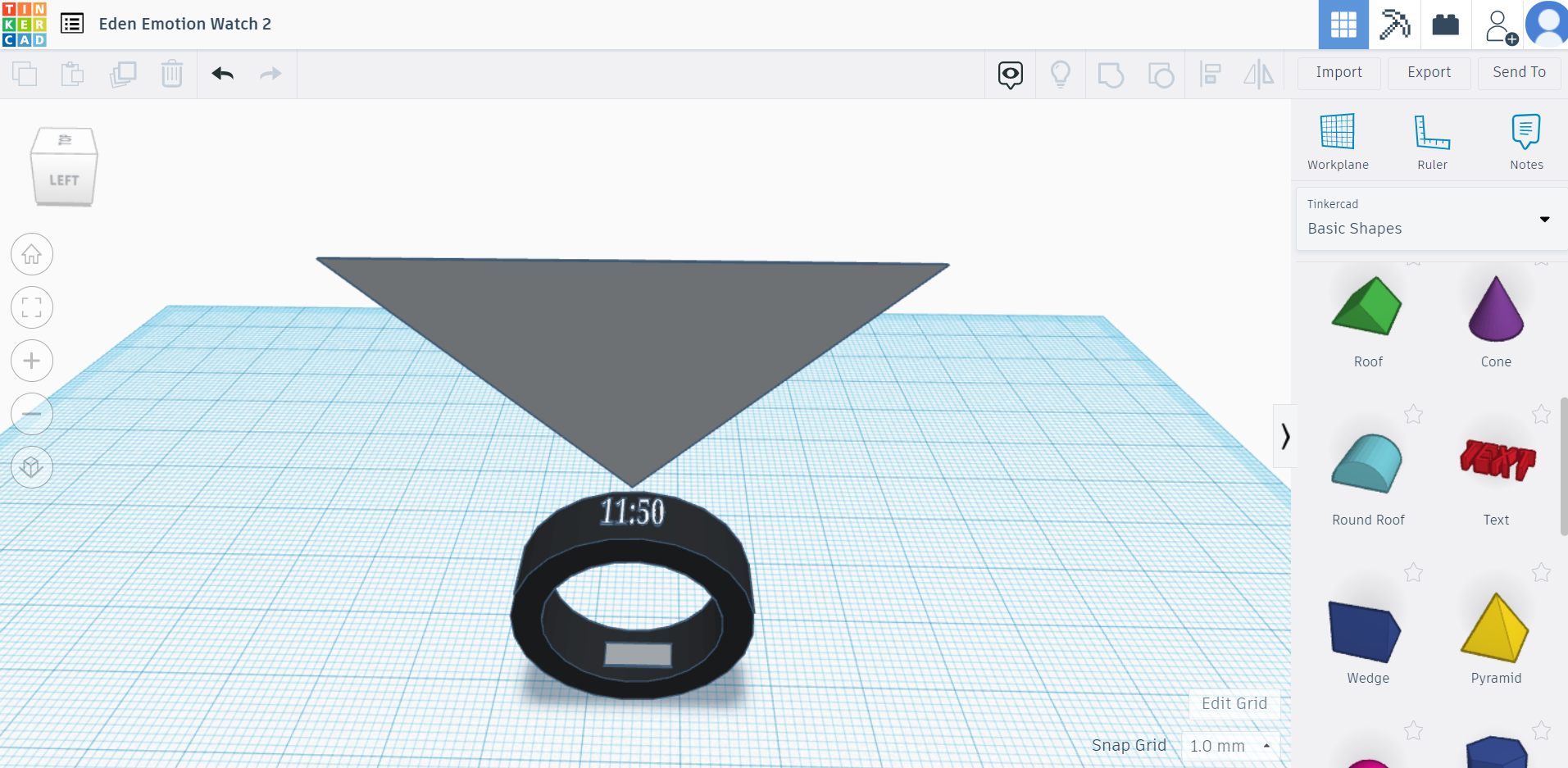This screenshot has width=1568, height=768.
Task: Open the Snap Grid 1.0 mm dropdown
Action: click(x=1229, y=746)
